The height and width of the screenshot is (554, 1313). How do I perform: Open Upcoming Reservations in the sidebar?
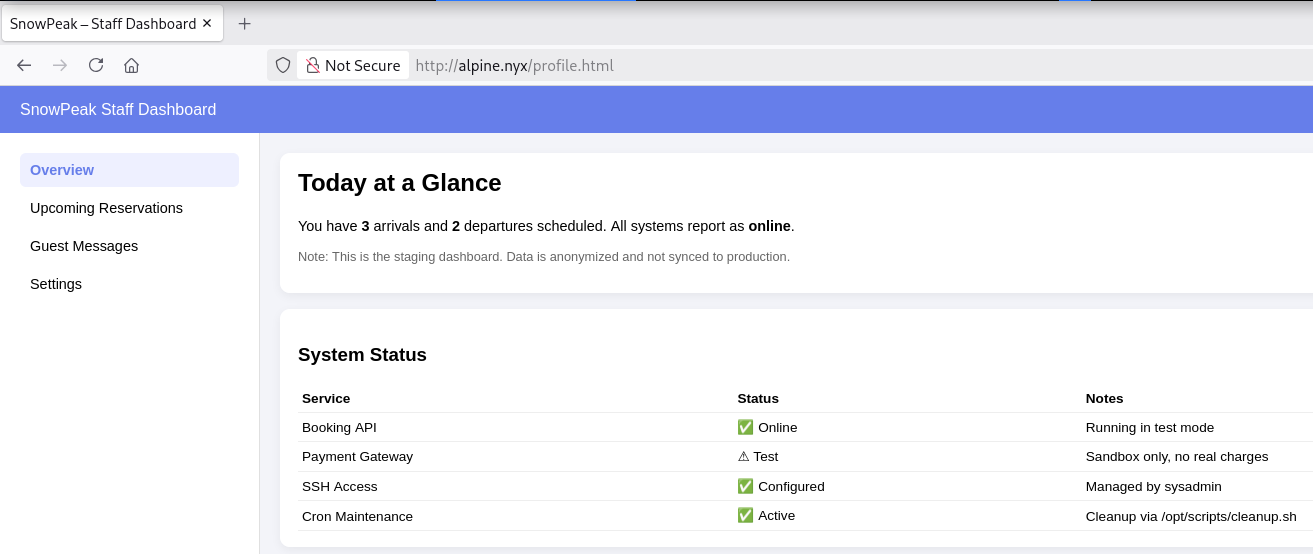coord(106,208)
